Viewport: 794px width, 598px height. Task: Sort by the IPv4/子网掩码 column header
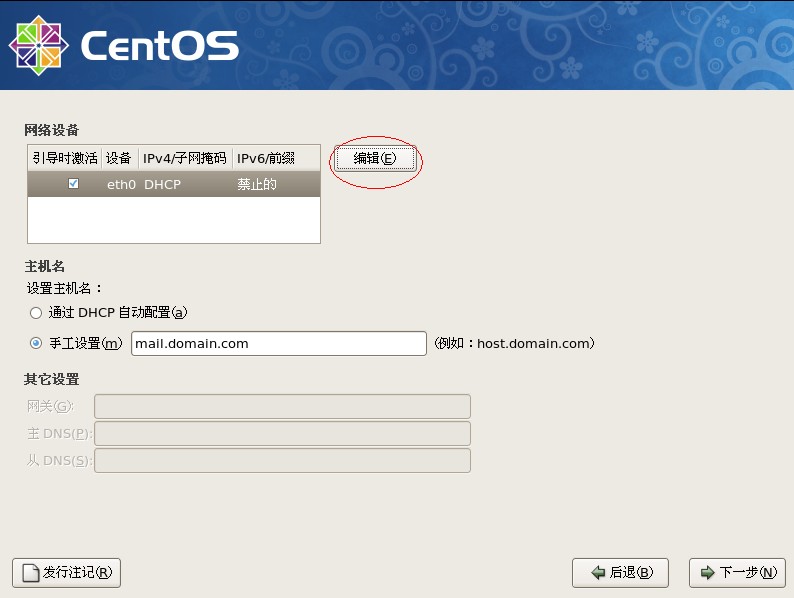click(185, 158)
